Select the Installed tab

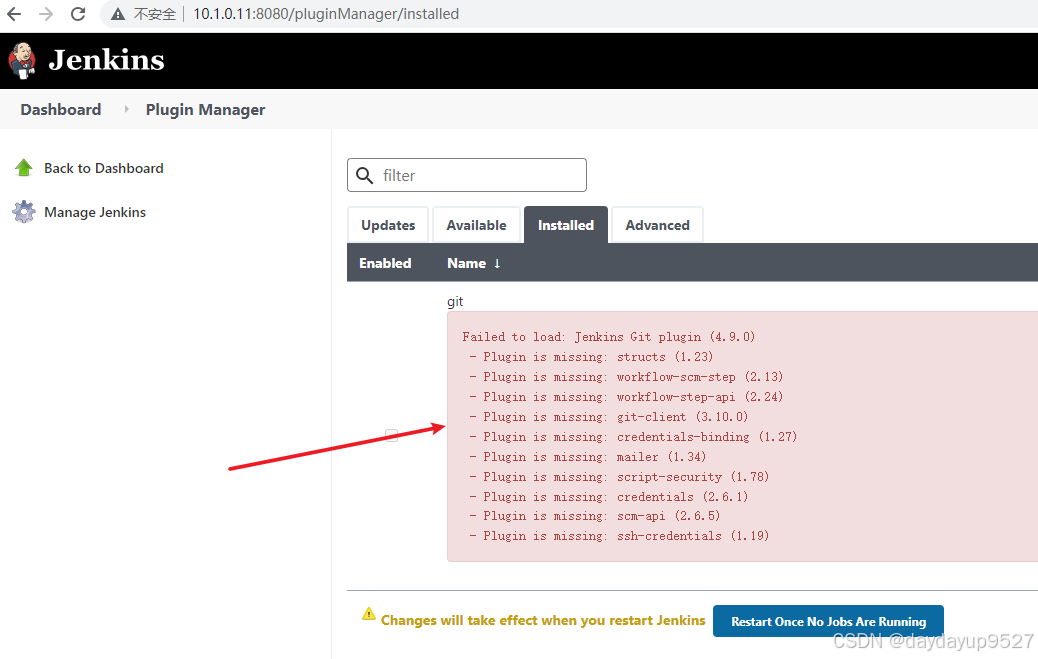(x=565, y=225)
